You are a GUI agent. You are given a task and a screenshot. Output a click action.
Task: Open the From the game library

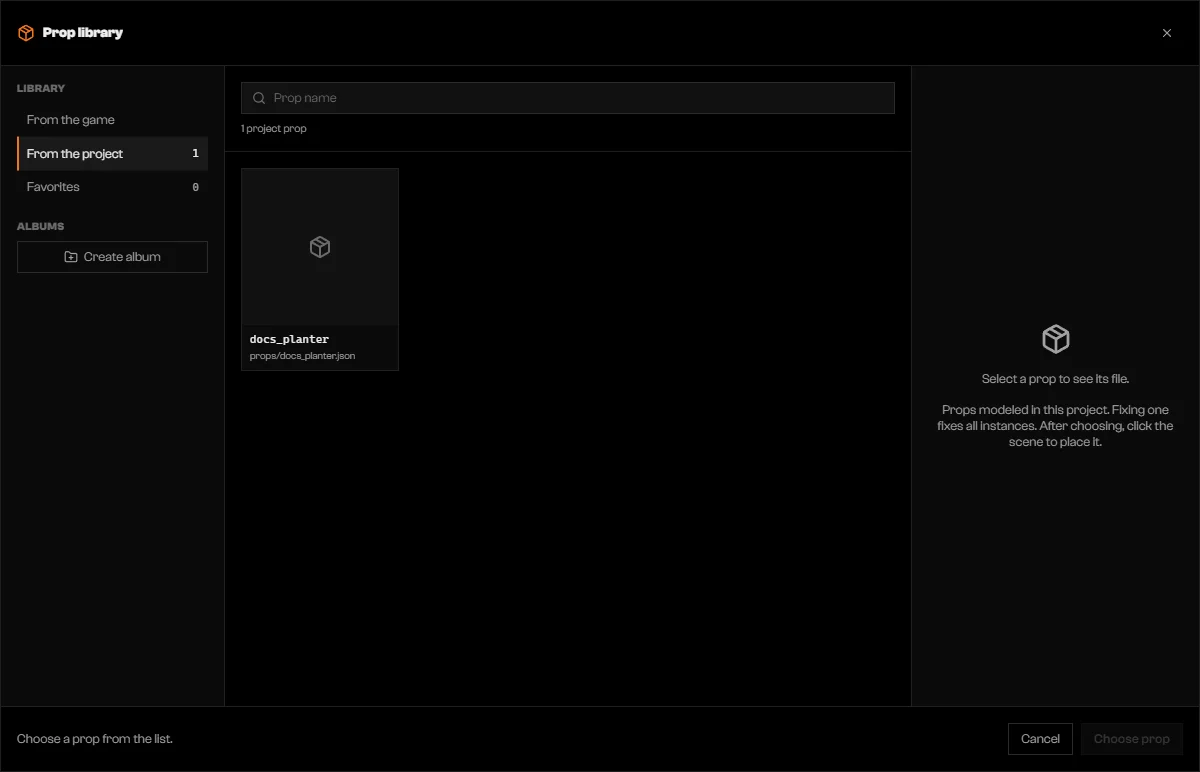coord(112,120)
